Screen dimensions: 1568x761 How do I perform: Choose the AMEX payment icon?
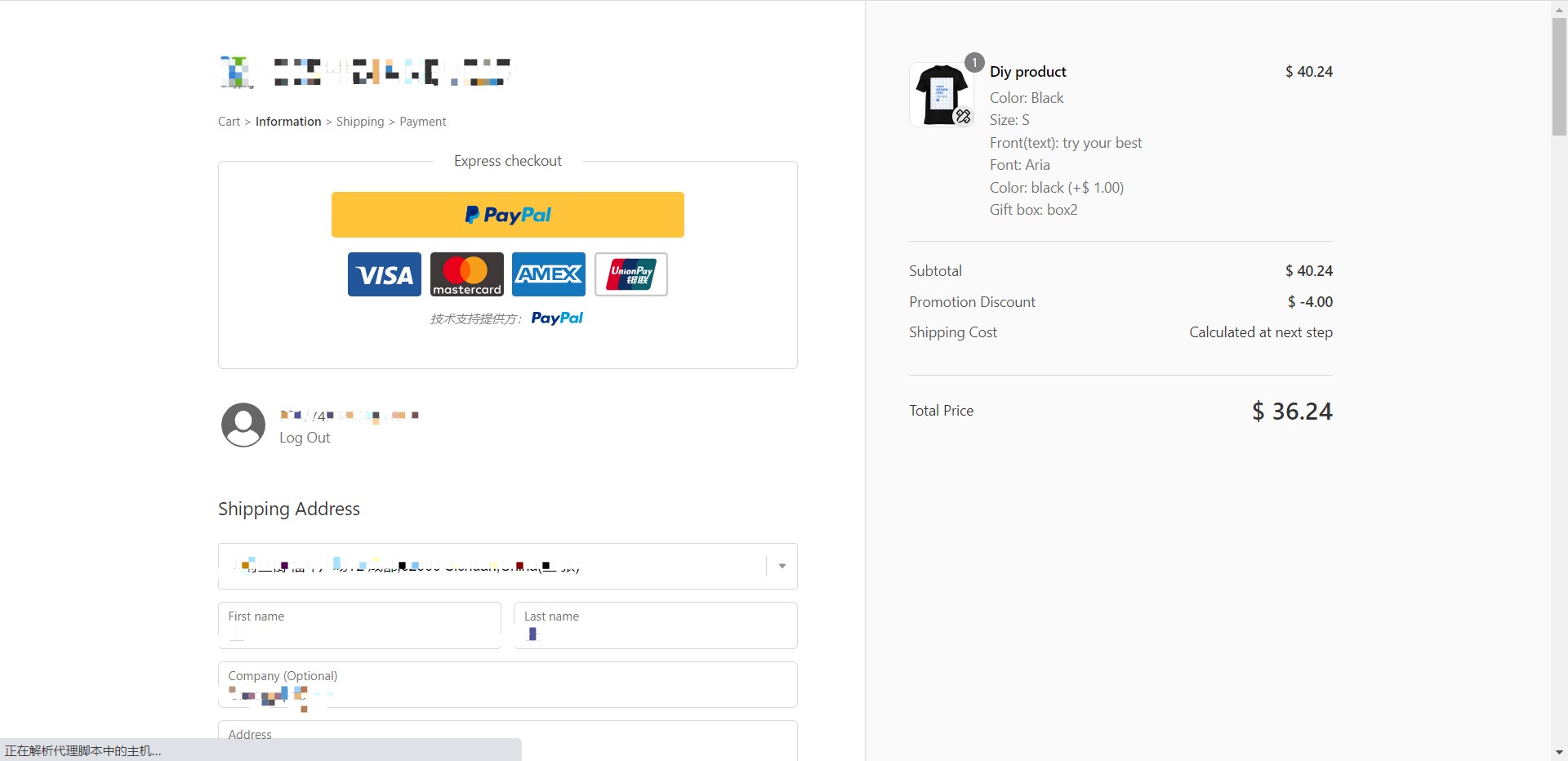tap(549, 274)
